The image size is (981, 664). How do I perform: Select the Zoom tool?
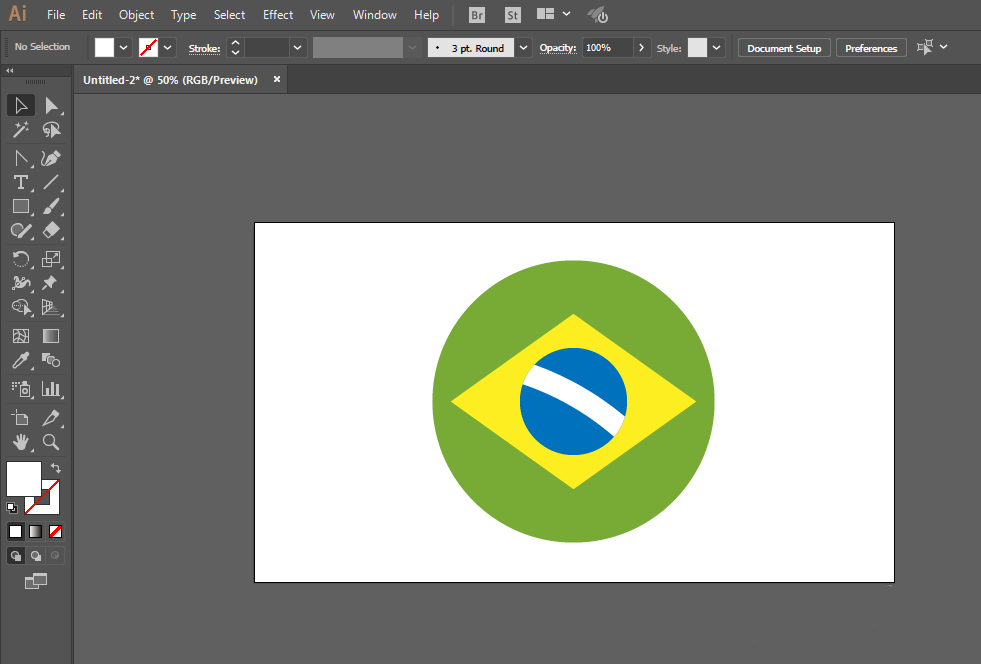(x=51, y=442)
